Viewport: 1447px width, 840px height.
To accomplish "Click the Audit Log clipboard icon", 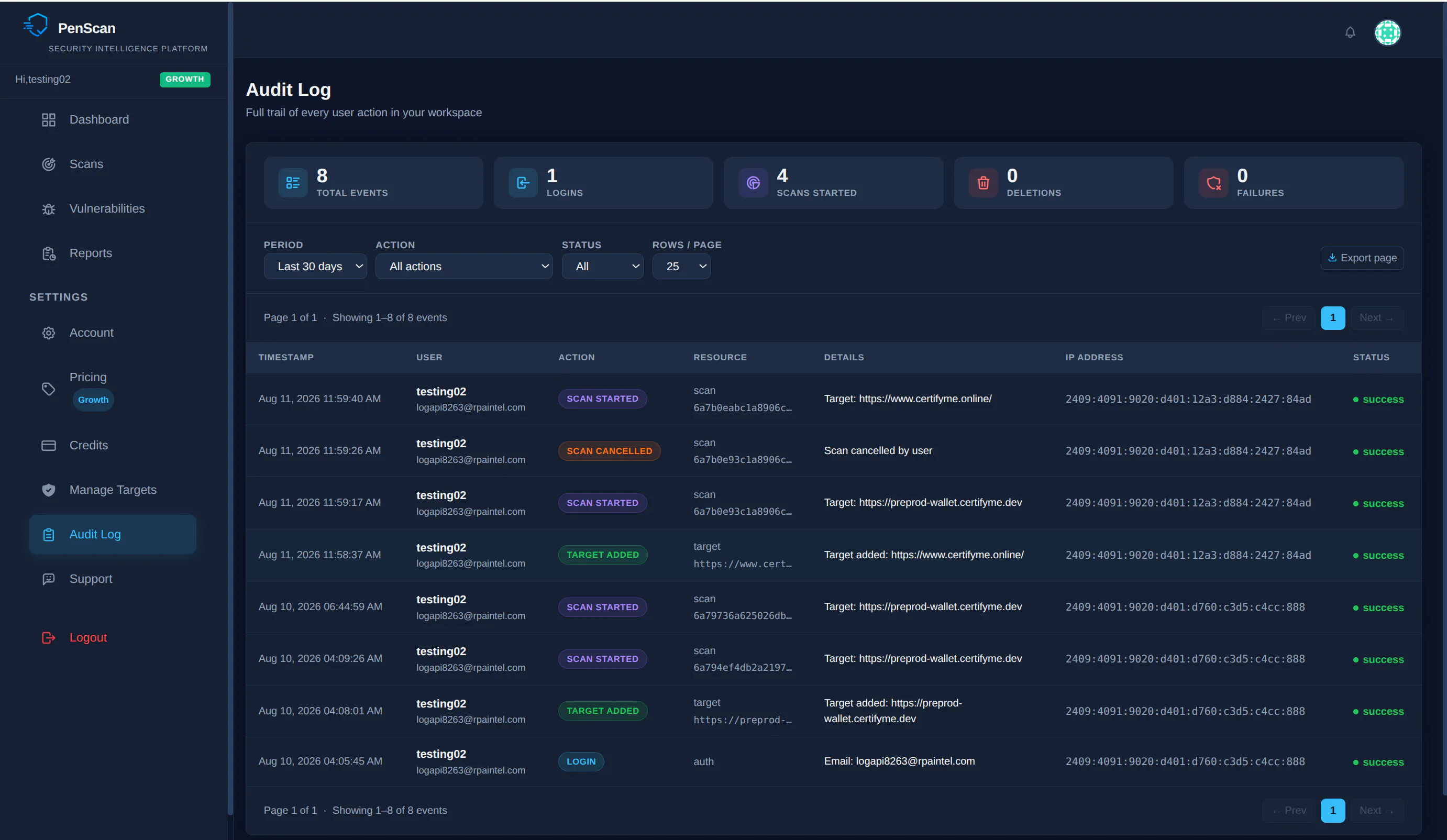I will 49,535.
